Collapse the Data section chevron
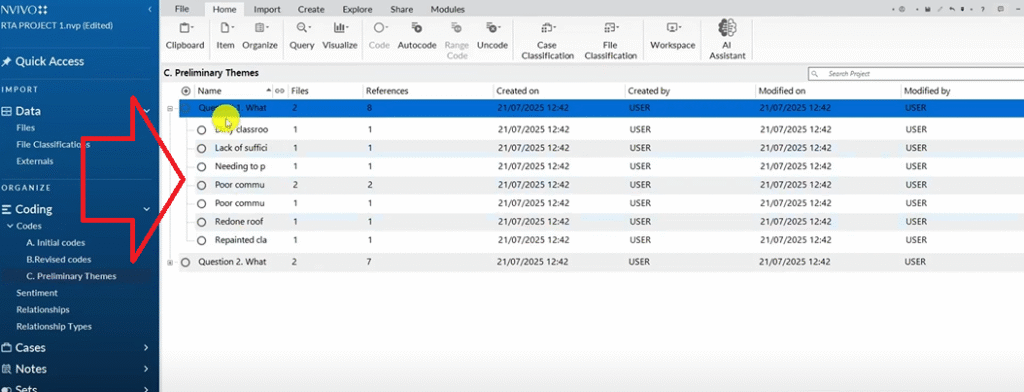 pos(147,111)
